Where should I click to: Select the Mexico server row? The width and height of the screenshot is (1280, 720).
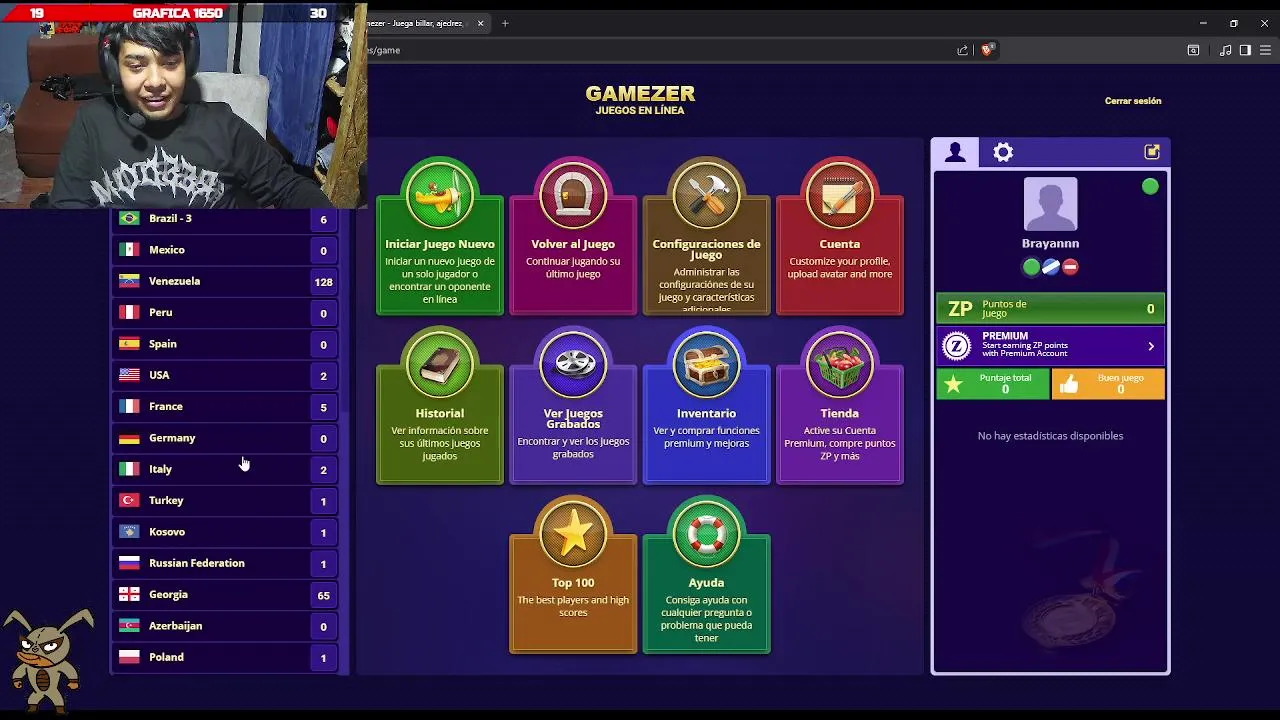coord(225,250)
